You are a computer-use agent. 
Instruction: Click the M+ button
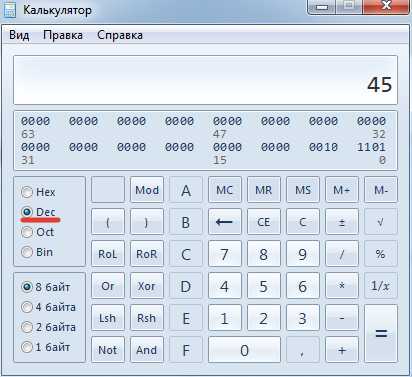click(342, 190)
